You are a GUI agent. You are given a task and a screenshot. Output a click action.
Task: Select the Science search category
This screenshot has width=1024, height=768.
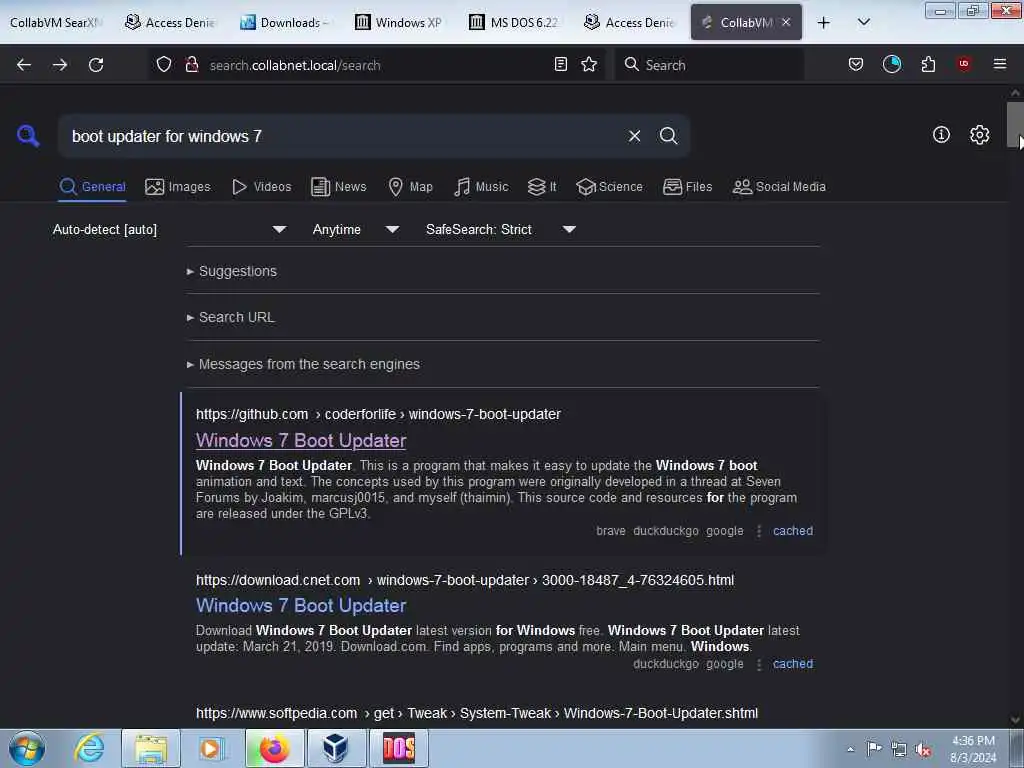pyautogui.click(x=609, y=187)
